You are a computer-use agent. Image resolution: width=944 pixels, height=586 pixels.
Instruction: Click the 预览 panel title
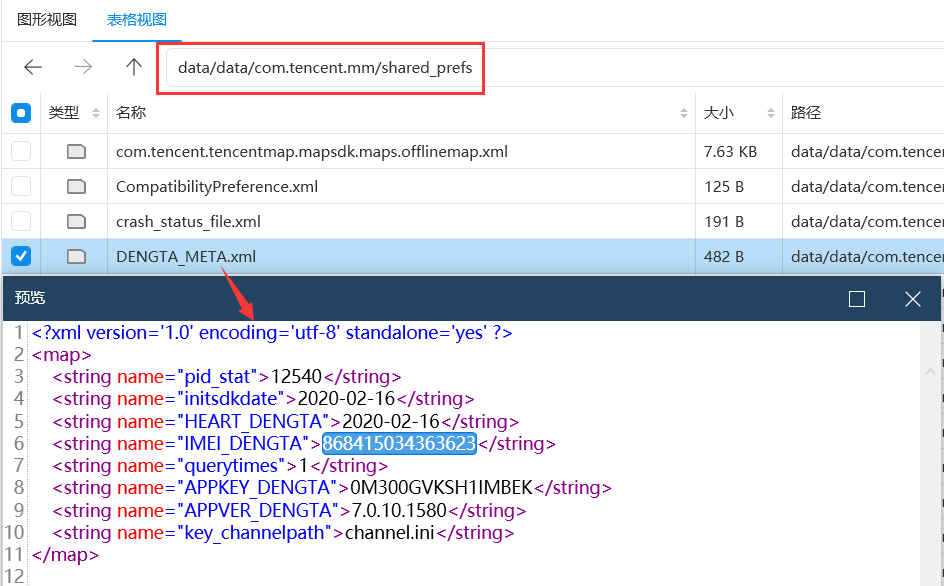30,298
